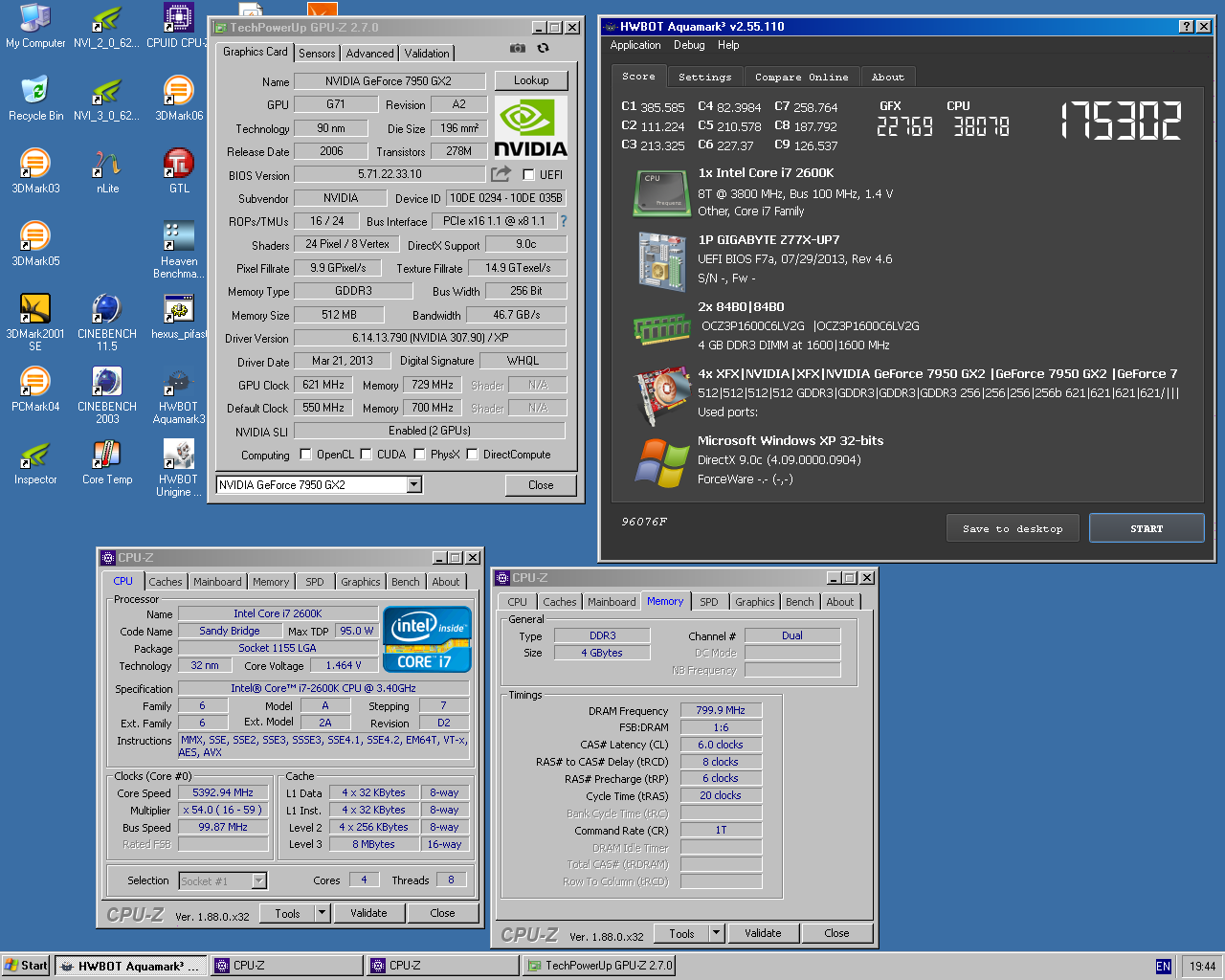The image size is (1225, 980).
Task: Expand Tools dropdown arrow in CPU-Z Memory window
Action: point(716,933)
